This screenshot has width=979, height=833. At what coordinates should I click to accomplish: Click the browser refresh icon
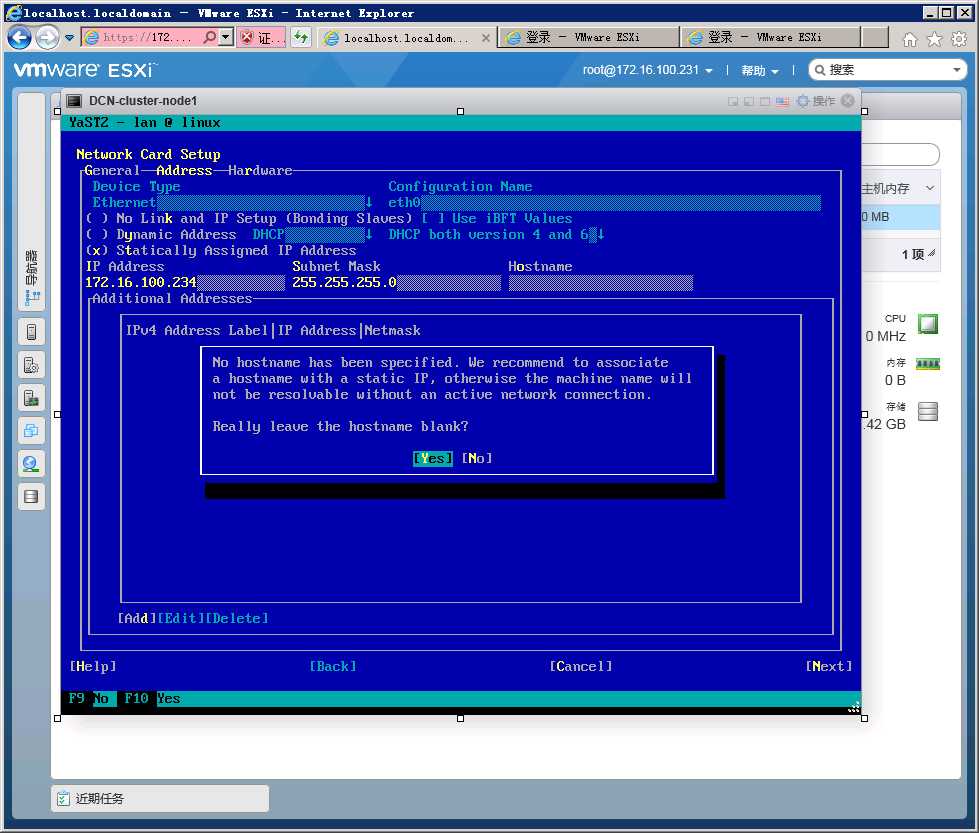pyautogui.click(x=302, y=37)
